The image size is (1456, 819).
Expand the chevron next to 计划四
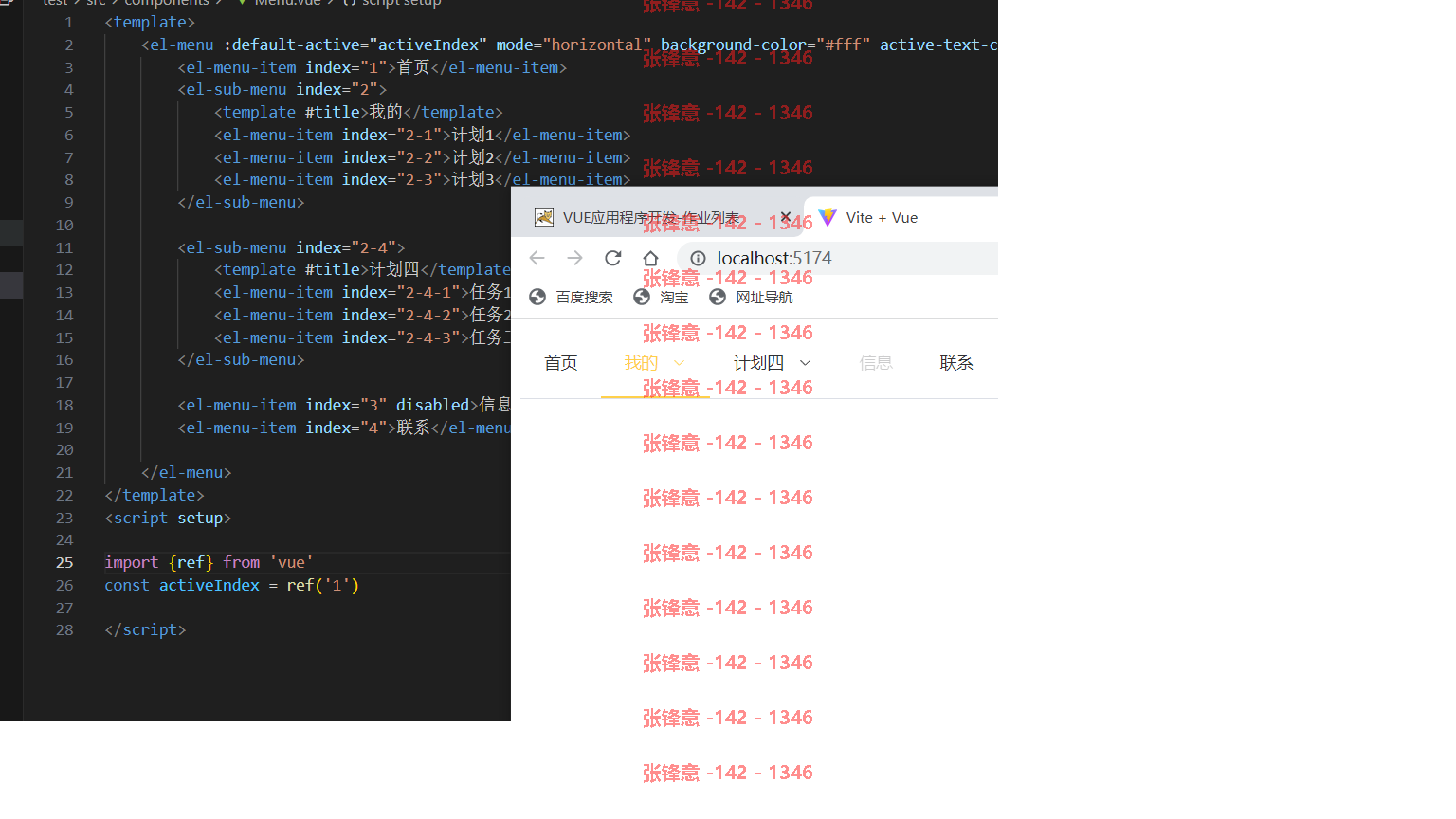[x=805, y=363]
